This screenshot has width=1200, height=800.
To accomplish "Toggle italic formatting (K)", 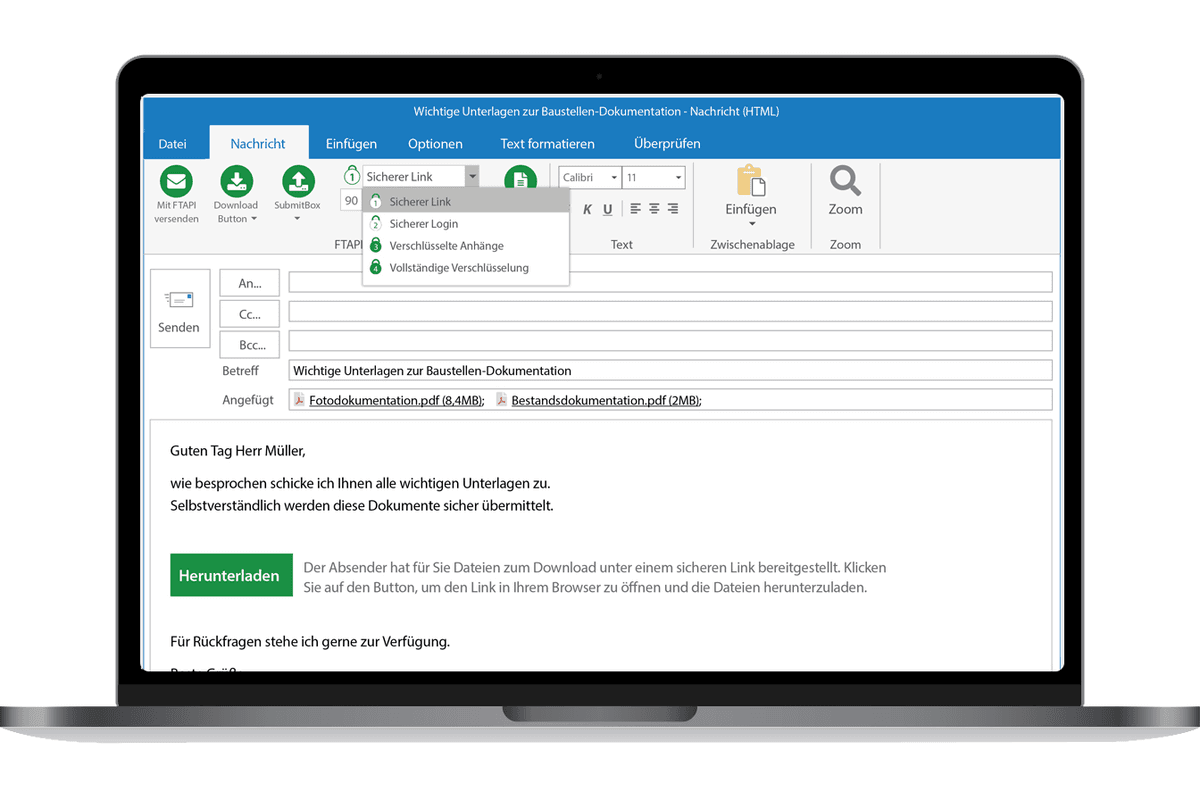I will tap(587, 209).
